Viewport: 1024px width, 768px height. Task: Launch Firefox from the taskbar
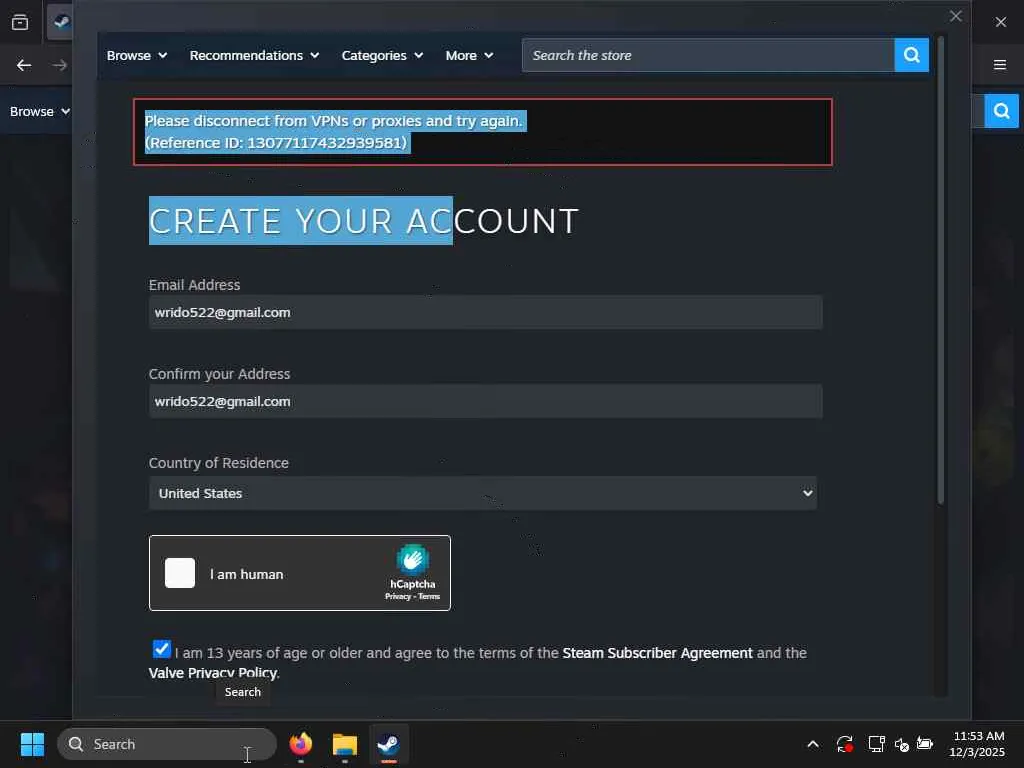[300, 744]
